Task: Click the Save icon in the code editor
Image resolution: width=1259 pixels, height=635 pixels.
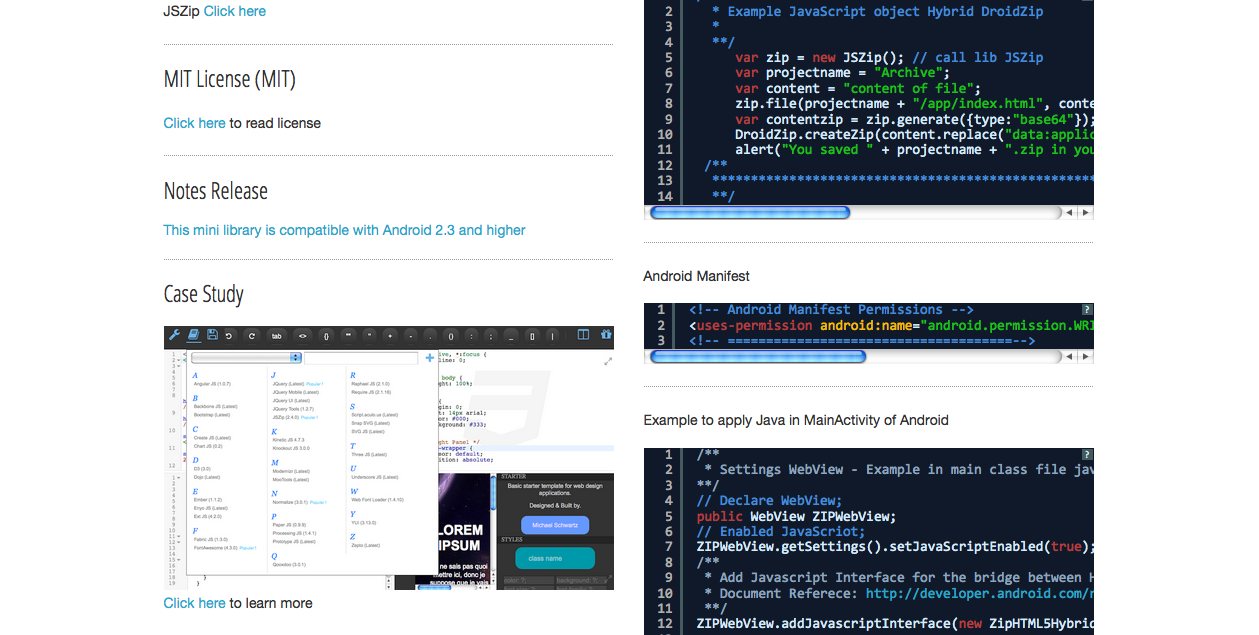Action: (212, 335)
